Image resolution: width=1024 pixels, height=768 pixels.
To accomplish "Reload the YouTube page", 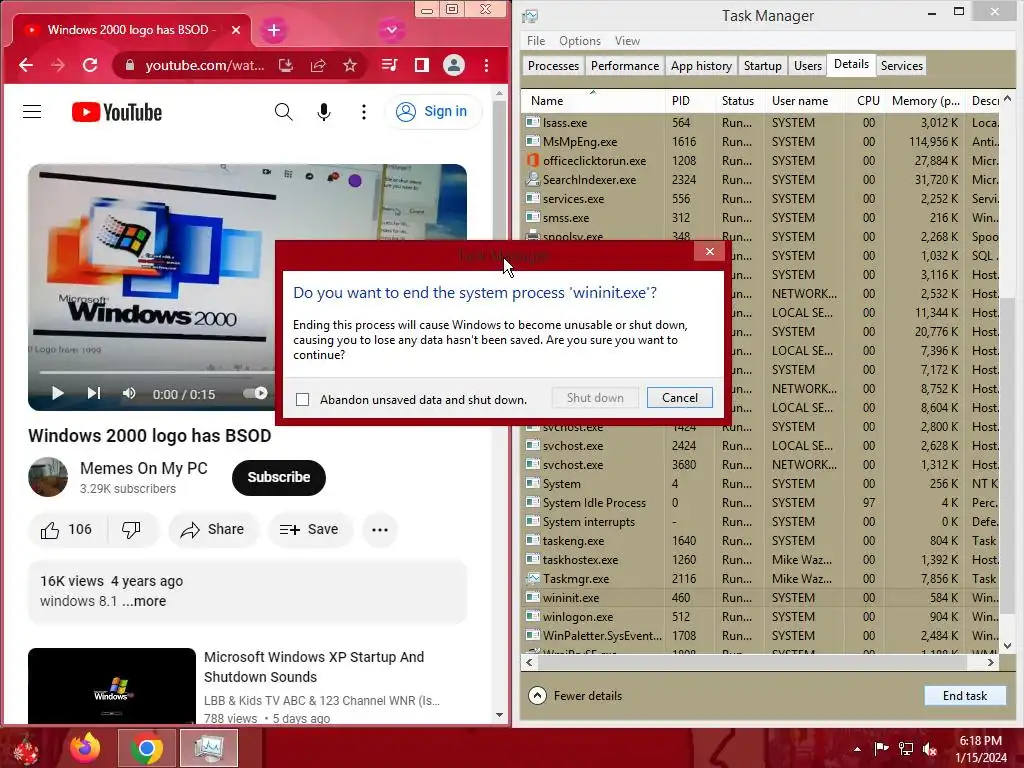I will 90,65.
